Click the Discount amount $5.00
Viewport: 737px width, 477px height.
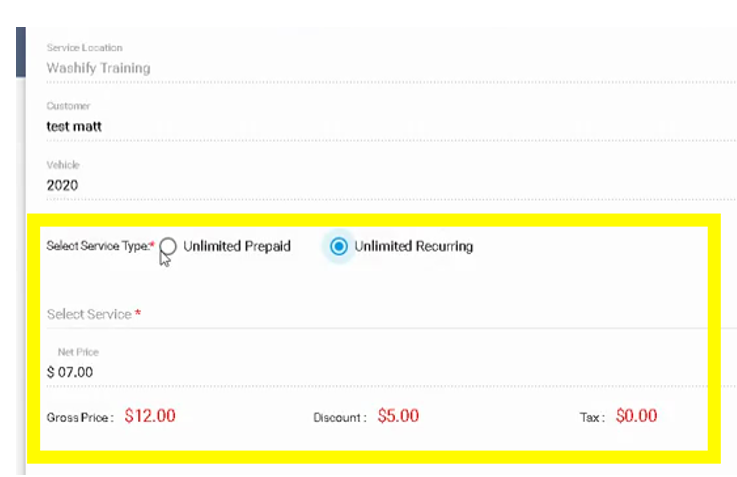click(x=398, y=416)
